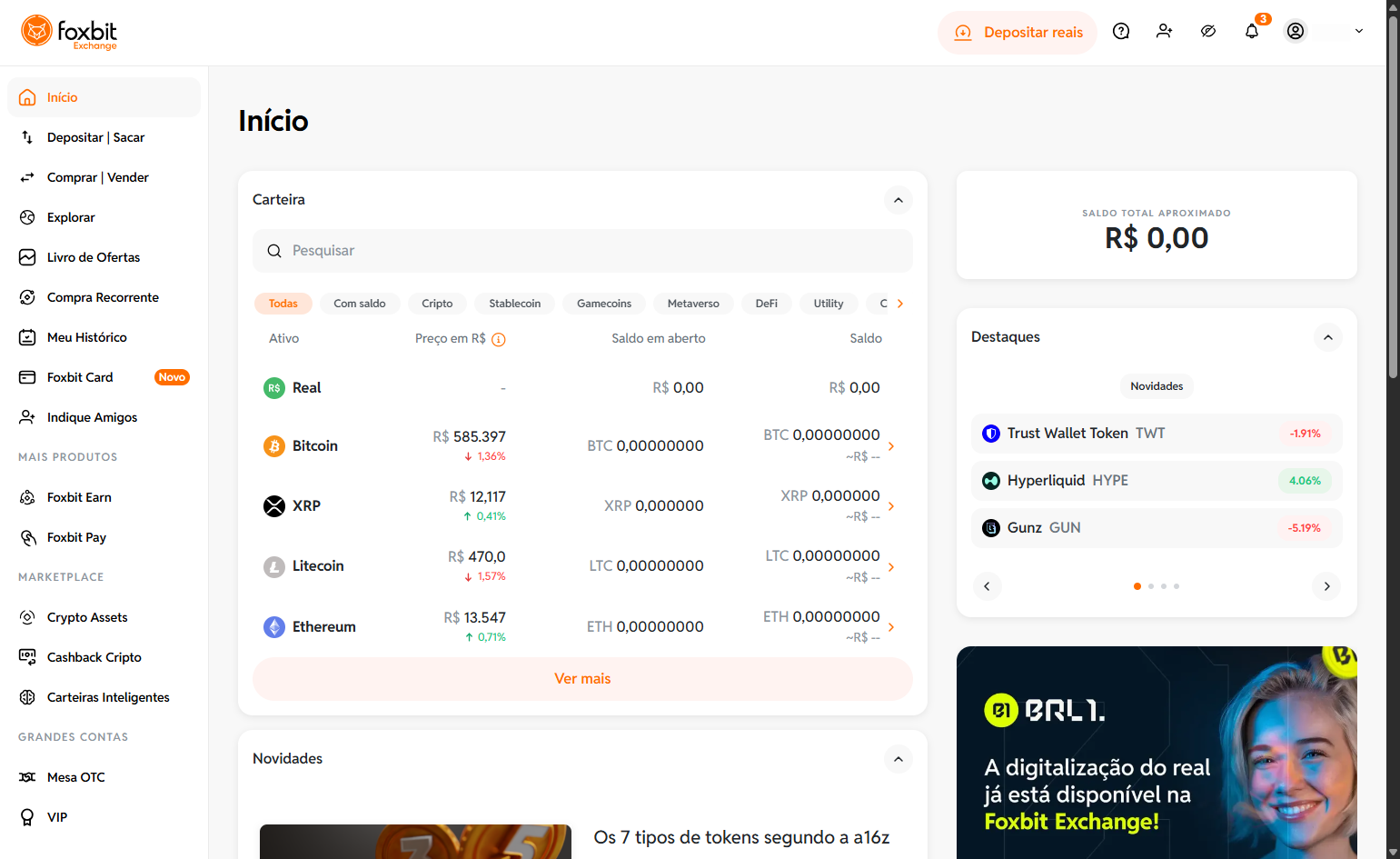Viewport: 1400px width, 859px height.
Task: Click the Foxbit Exchange logo
Action: click(69, 33)
